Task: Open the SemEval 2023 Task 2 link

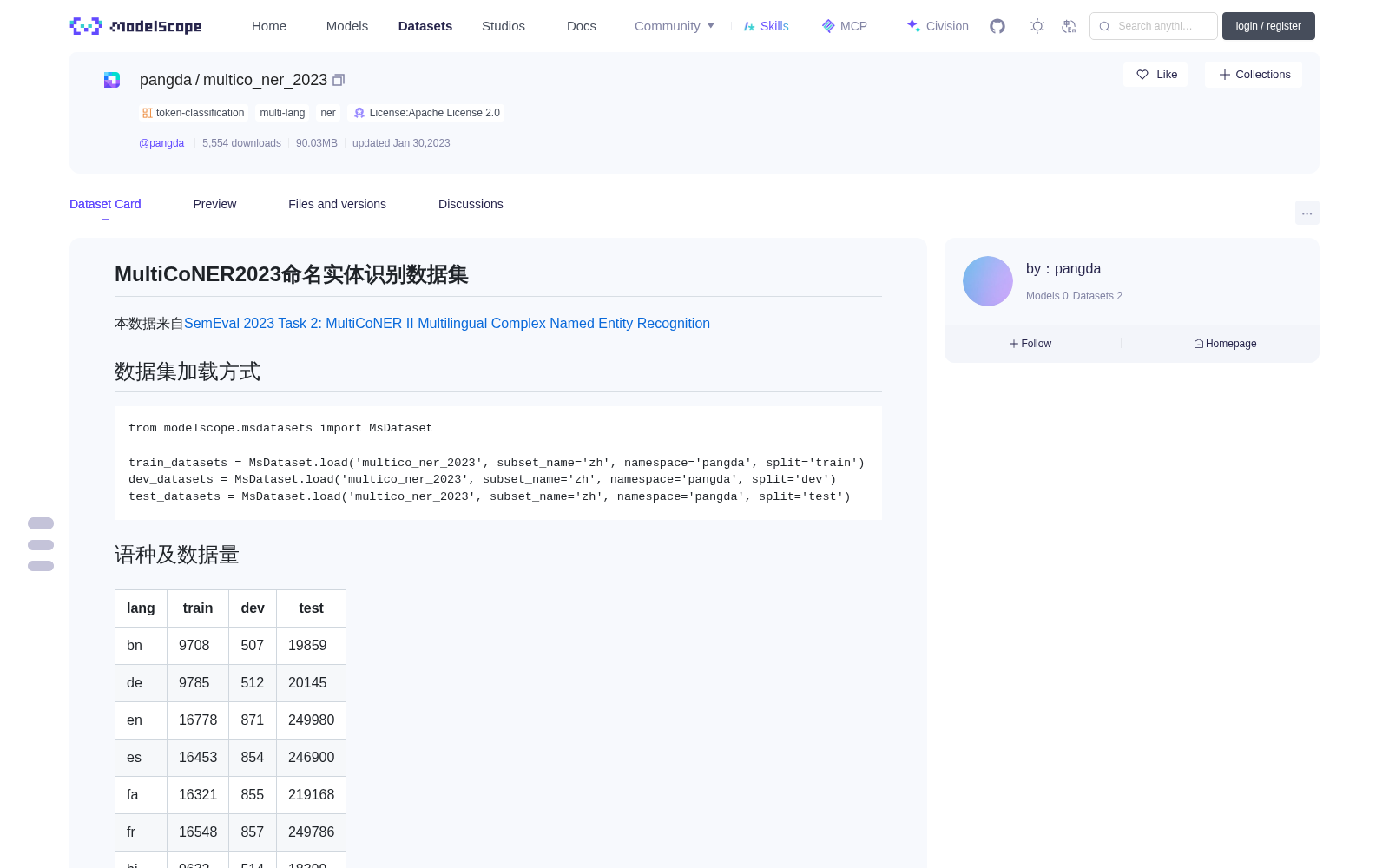Action: pyautogui.click(x=447, y=323)
